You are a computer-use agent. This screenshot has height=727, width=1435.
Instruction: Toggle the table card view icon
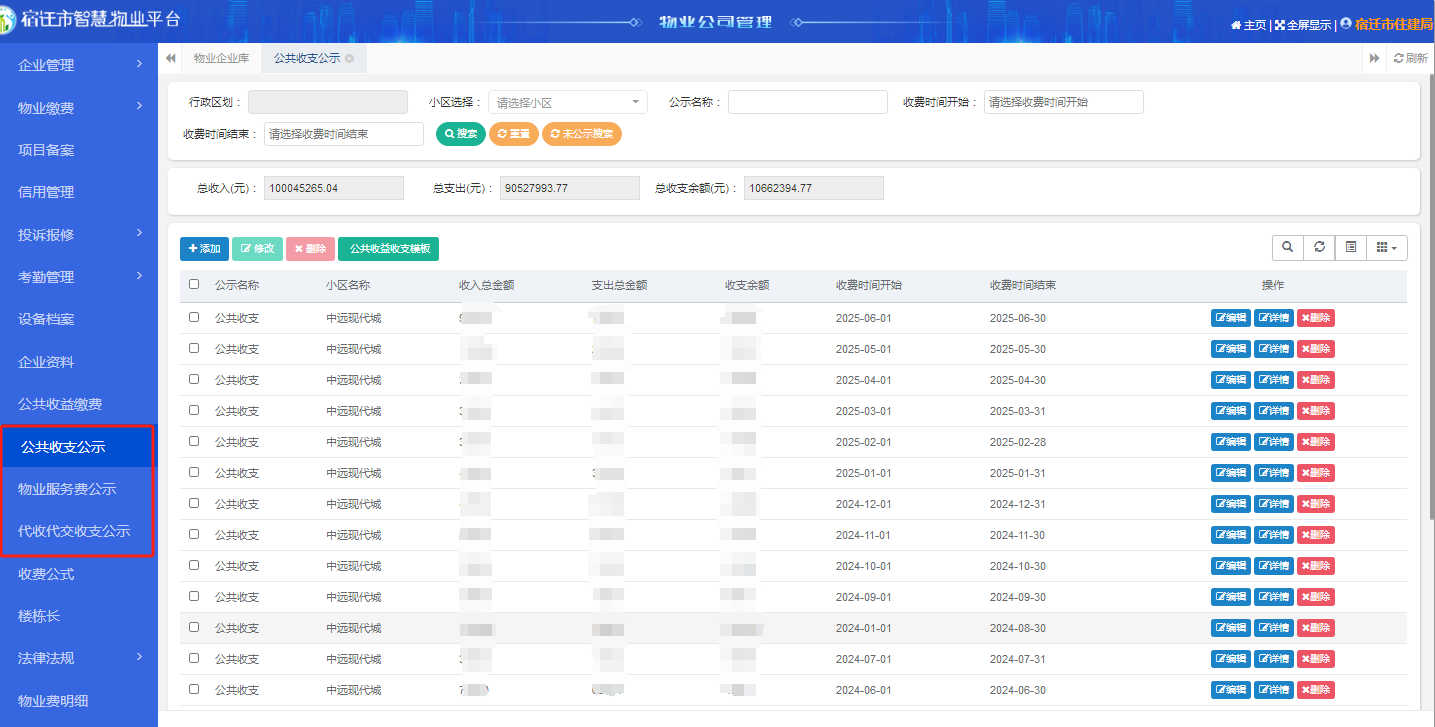1351,247
